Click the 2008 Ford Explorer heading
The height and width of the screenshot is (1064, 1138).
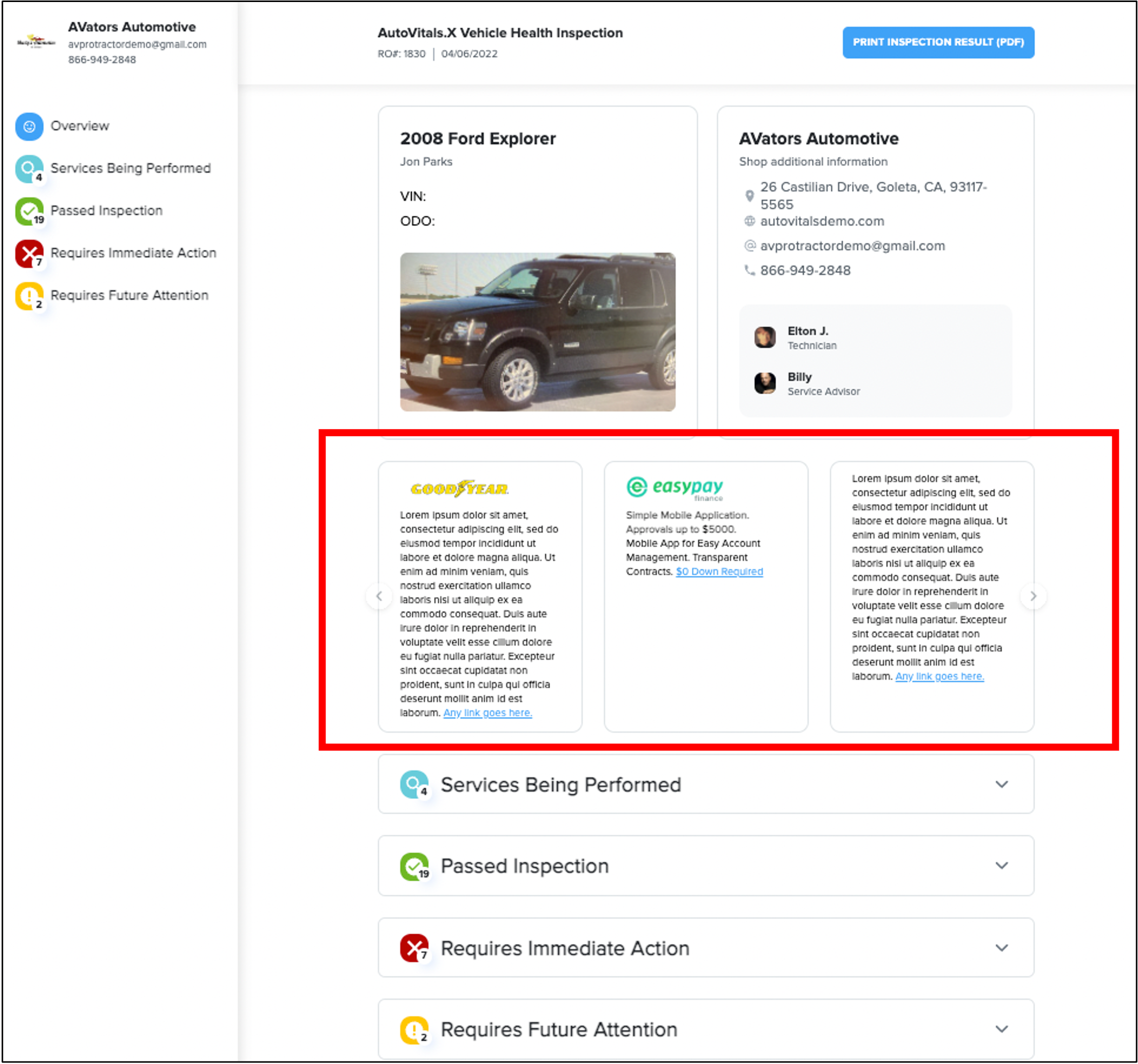pyautogui.click(x=478, y=139)
